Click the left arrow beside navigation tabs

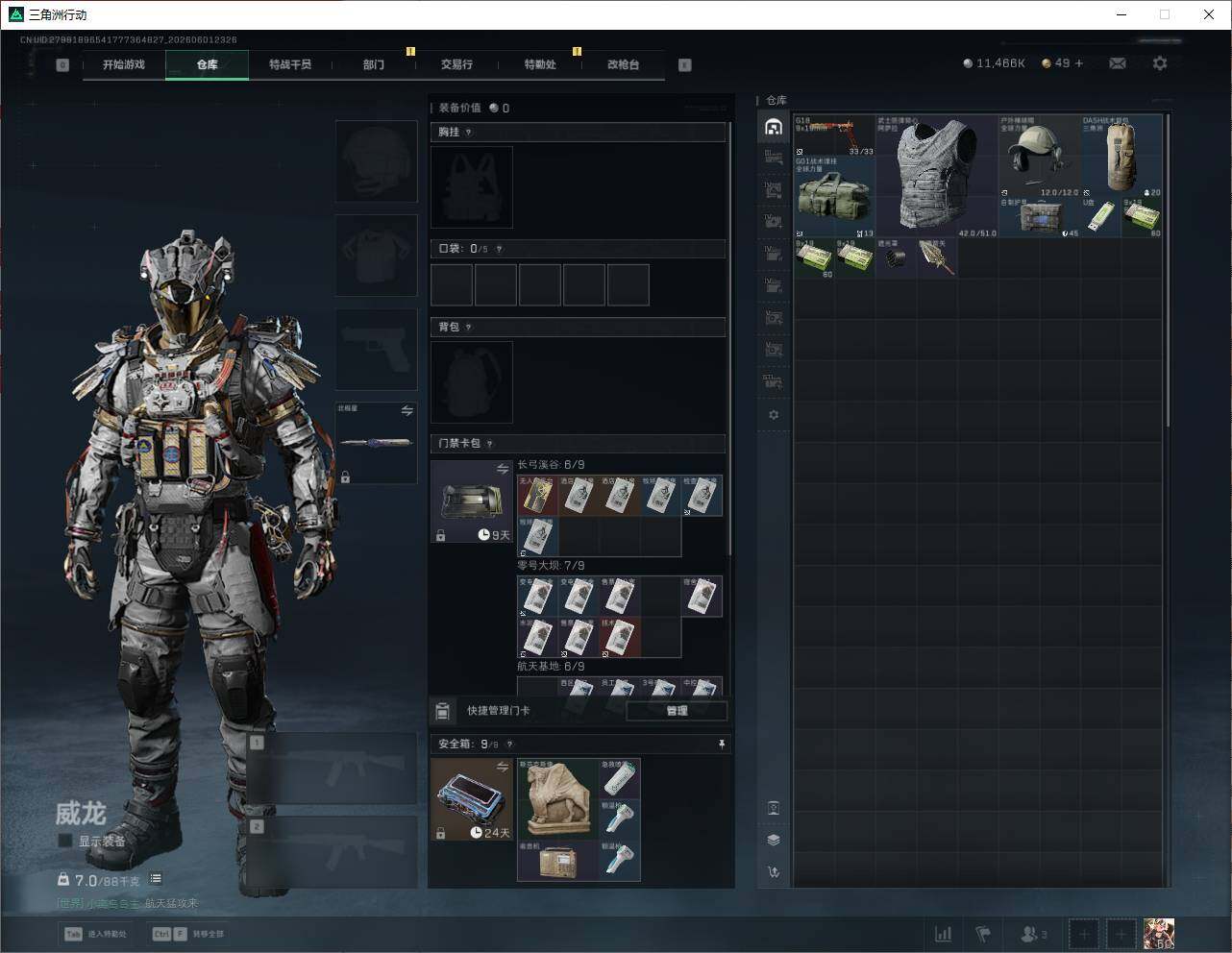[x=62, y=65]
